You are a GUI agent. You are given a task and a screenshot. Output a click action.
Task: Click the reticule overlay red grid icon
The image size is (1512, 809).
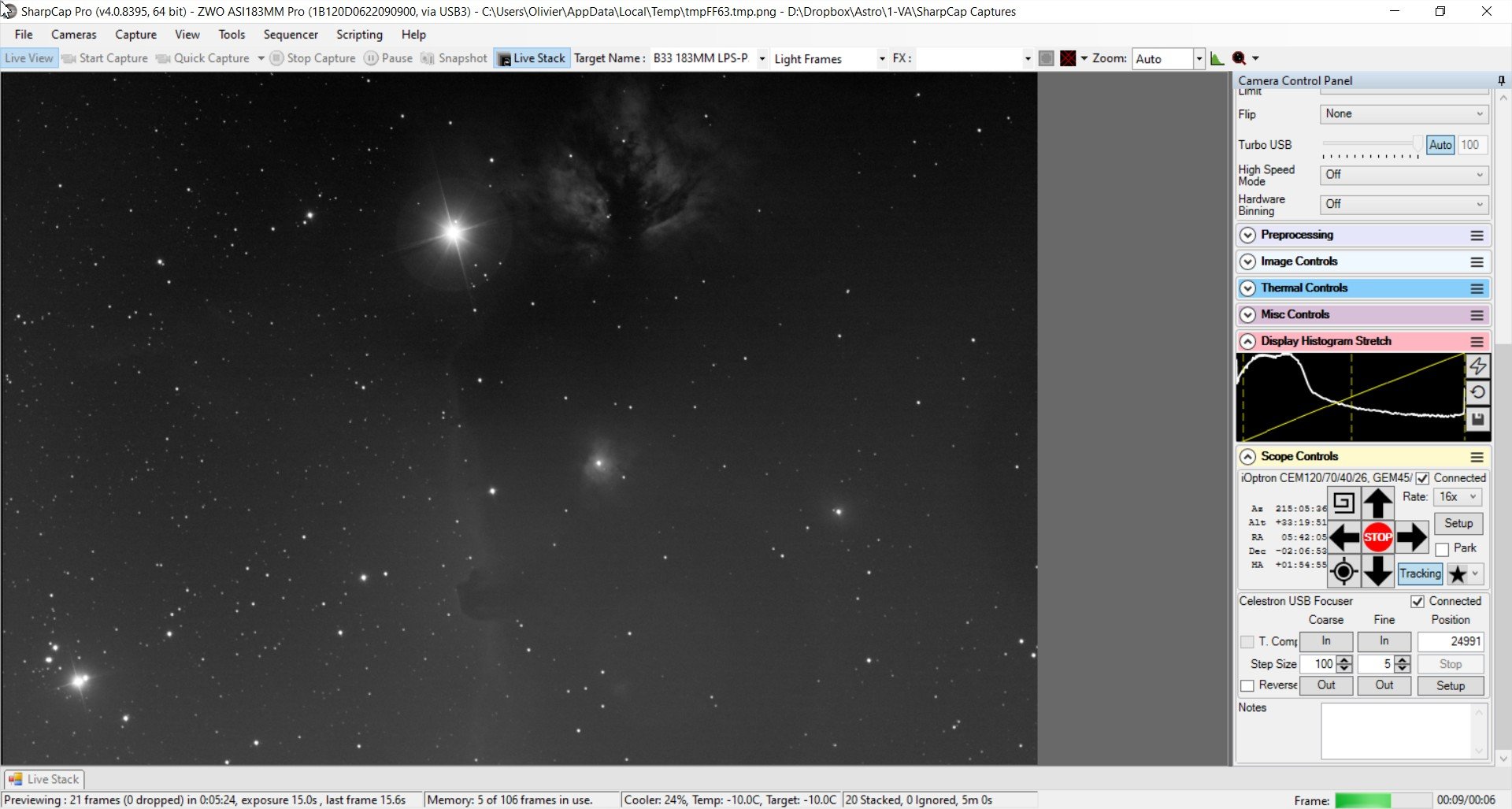(x=1068, y=58)
